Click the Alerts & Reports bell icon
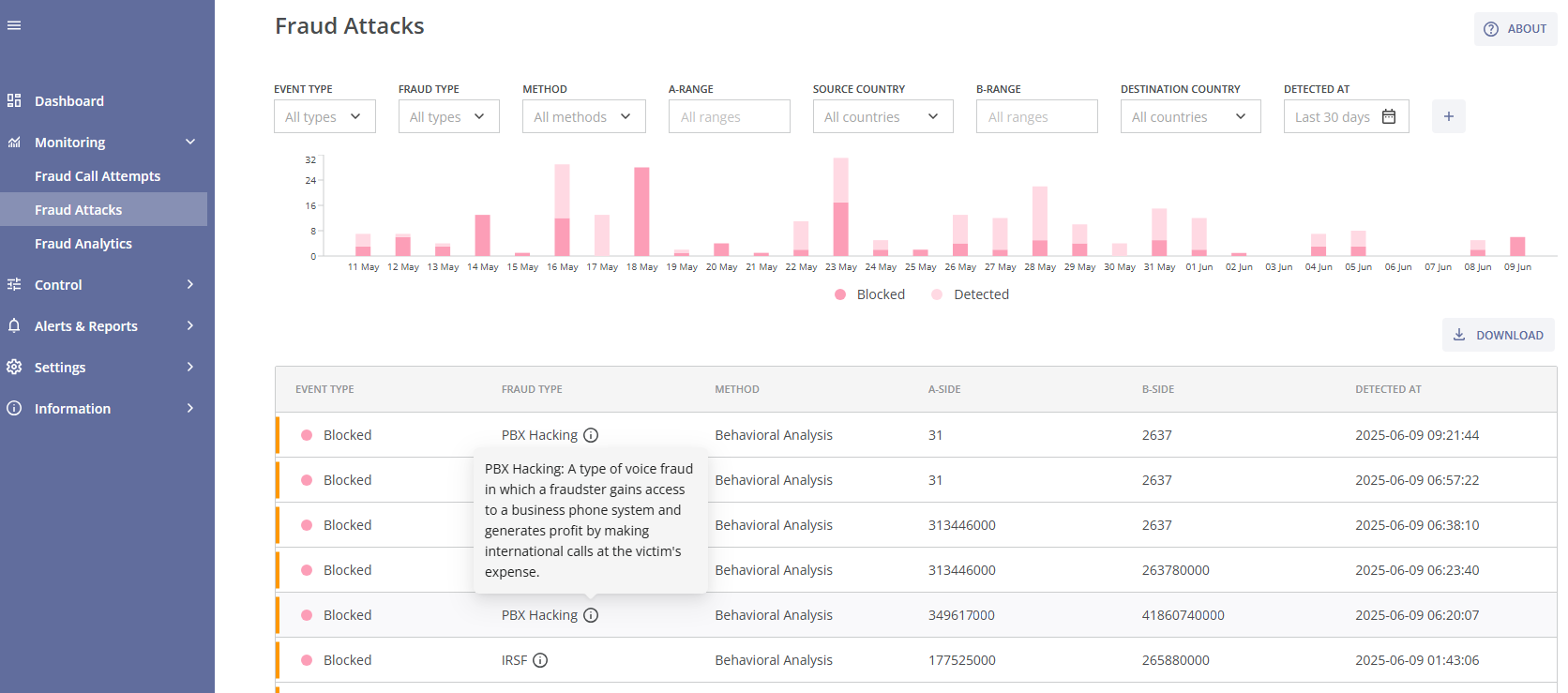The image size is (1568, 693). click(x=14, y=325)
